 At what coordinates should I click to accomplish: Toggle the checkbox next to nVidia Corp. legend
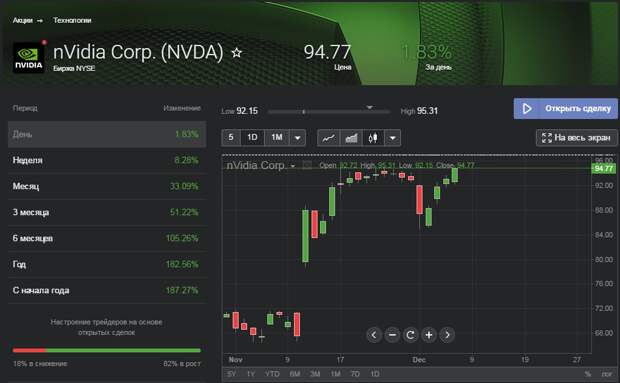[x=307, y=165]
